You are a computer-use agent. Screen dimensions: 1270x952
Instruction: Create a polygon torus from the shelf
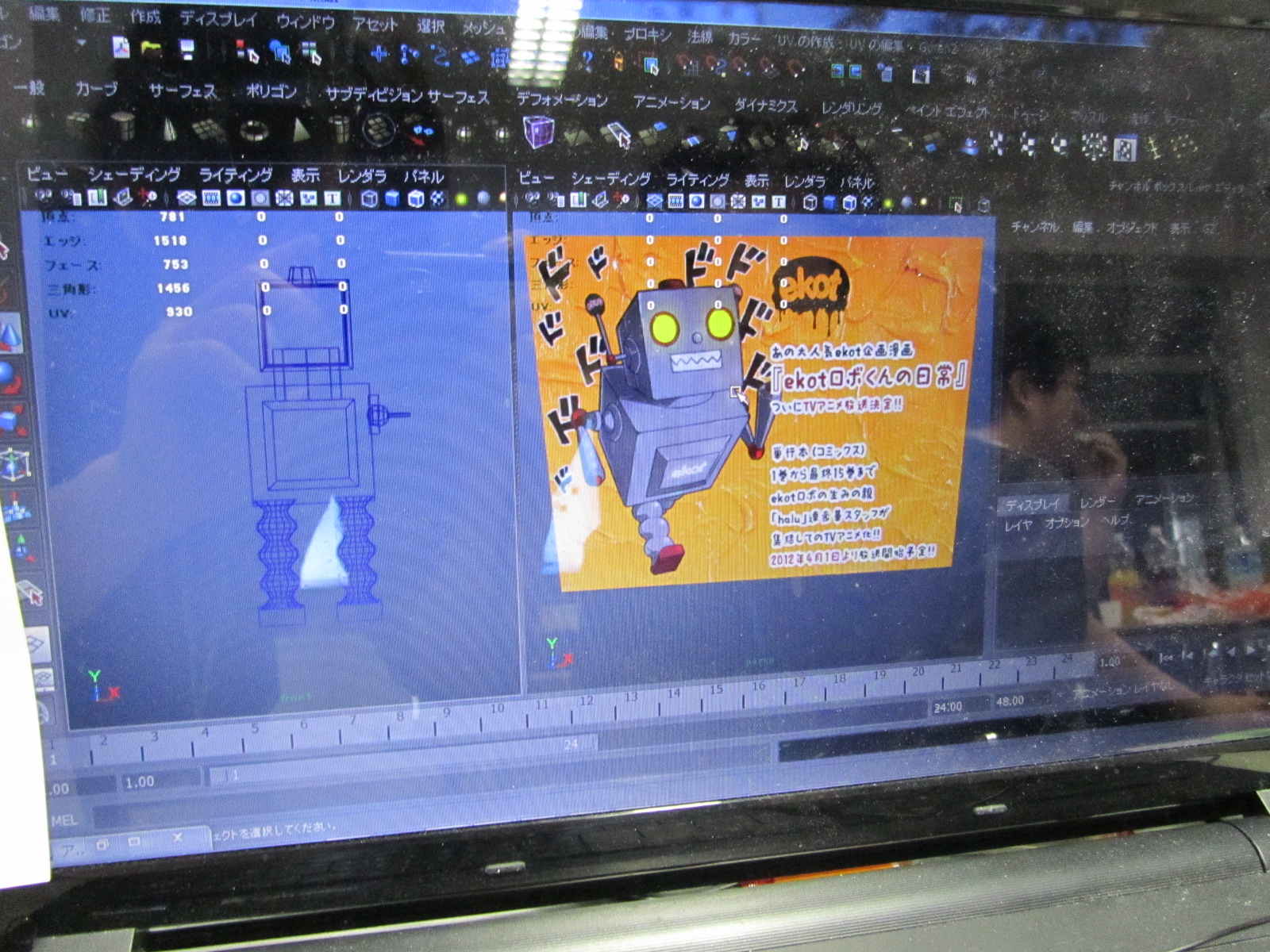pos(254,129)
